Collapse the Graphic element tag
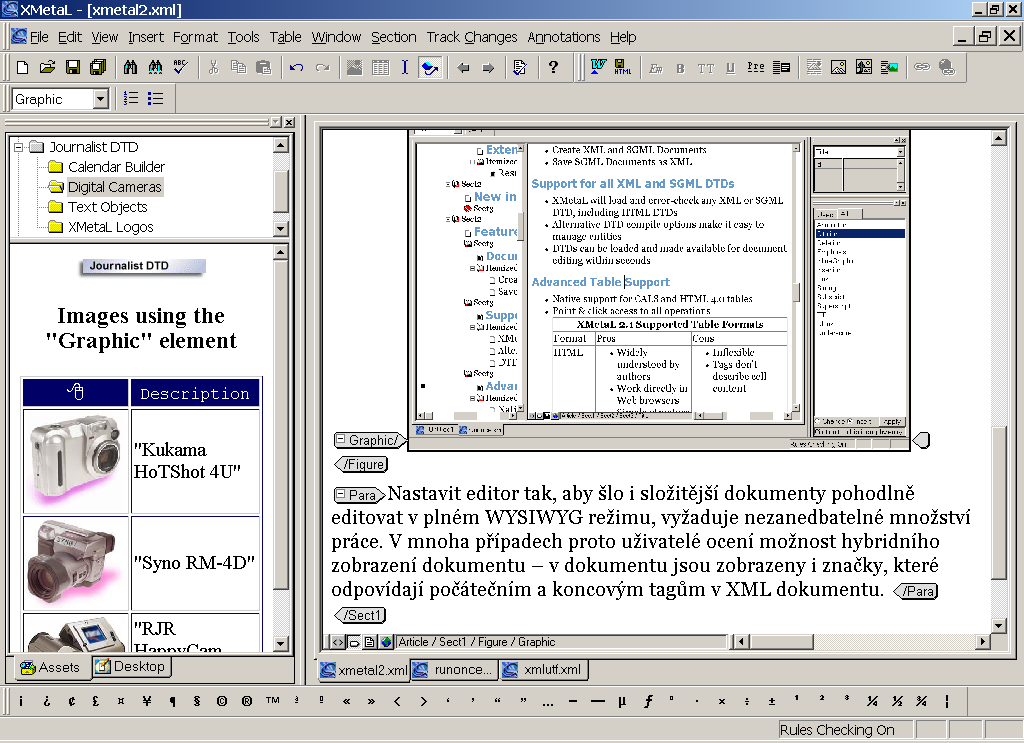 pyautogui.click(x=341, y=440)
